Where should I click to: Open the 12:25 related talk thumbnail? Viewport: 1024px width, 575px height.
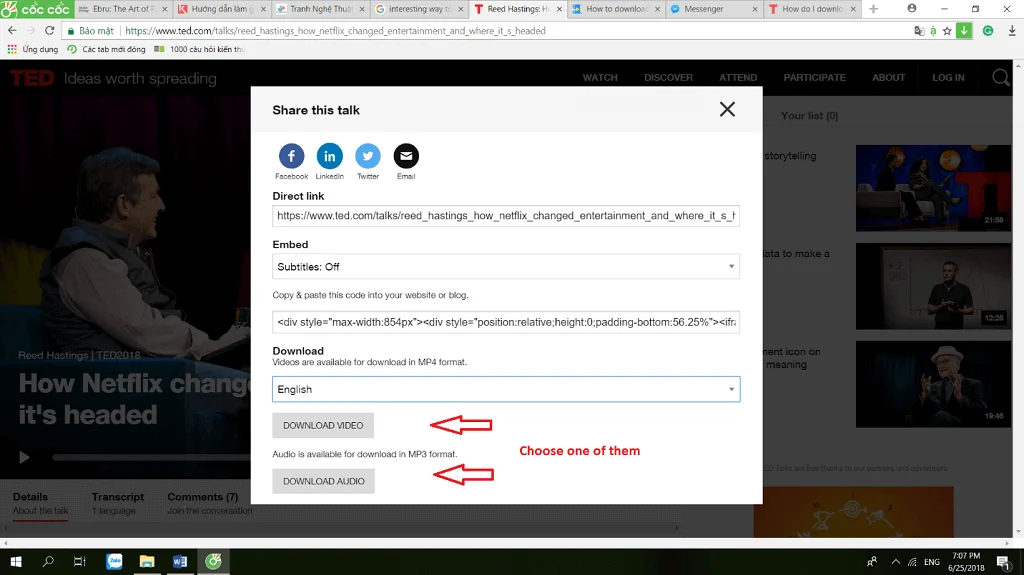coord(933,286)
